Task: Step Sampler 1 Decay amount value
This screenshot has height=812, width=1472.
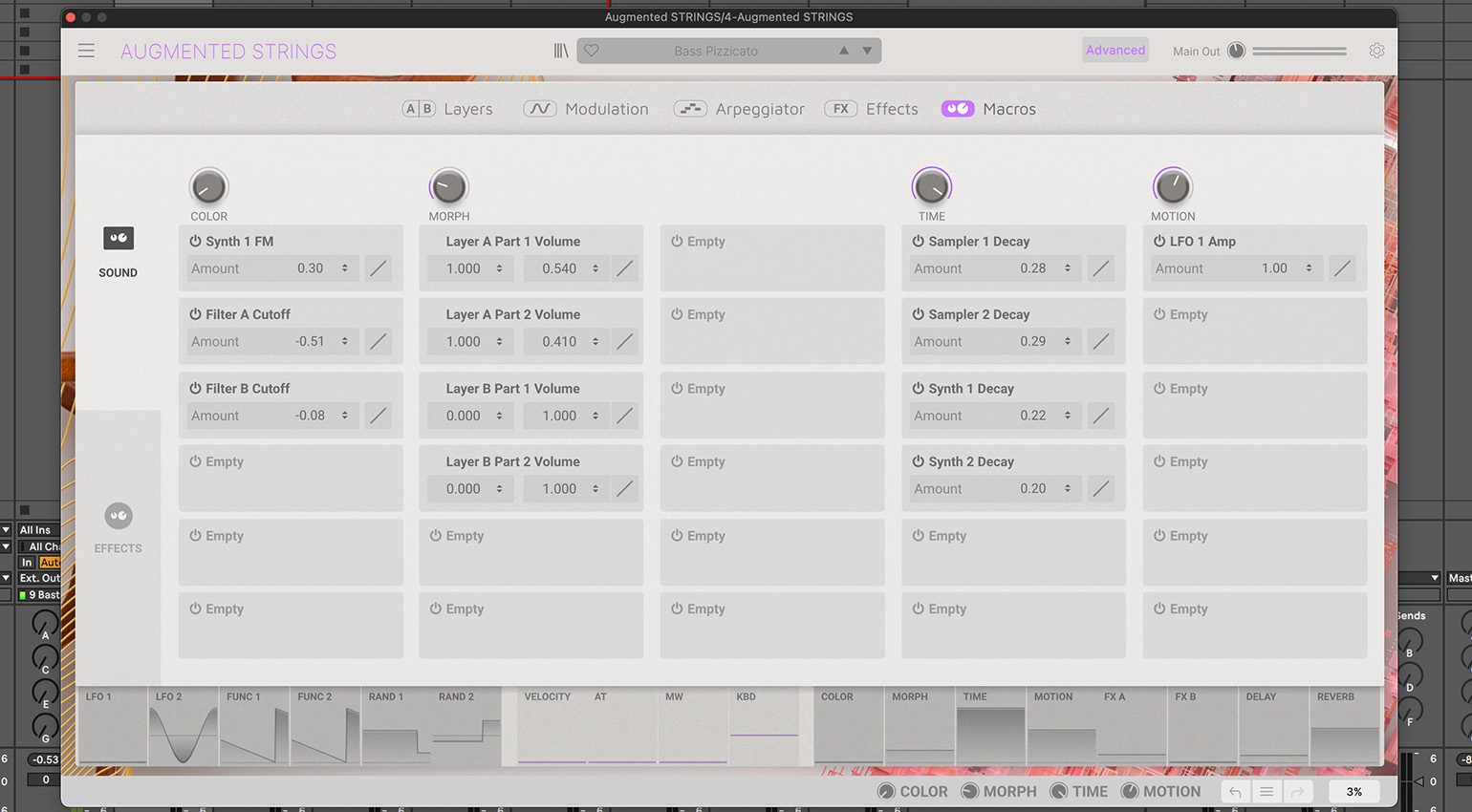Action: coord(1068,268)
